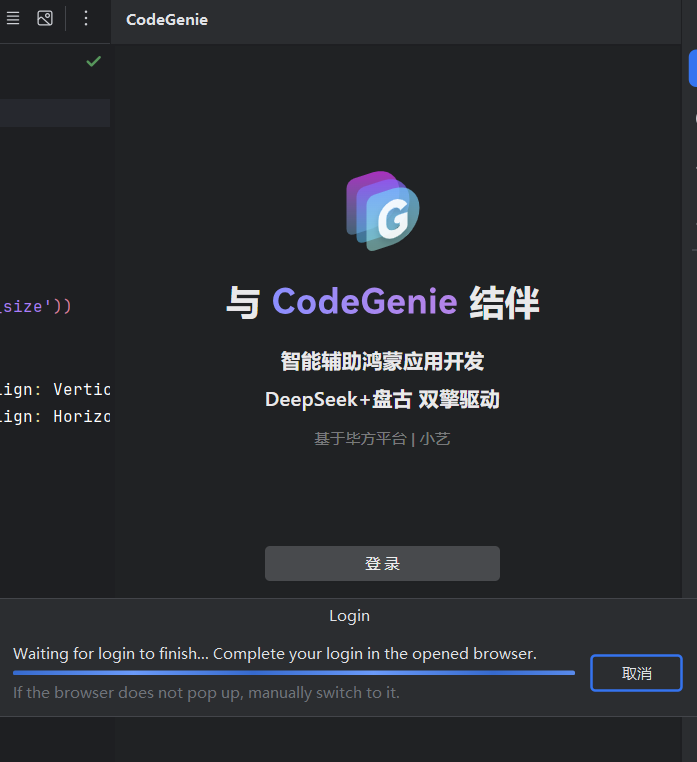
Task: Click the 'Waiting for login to finish' message
Action: click(275, 654)
